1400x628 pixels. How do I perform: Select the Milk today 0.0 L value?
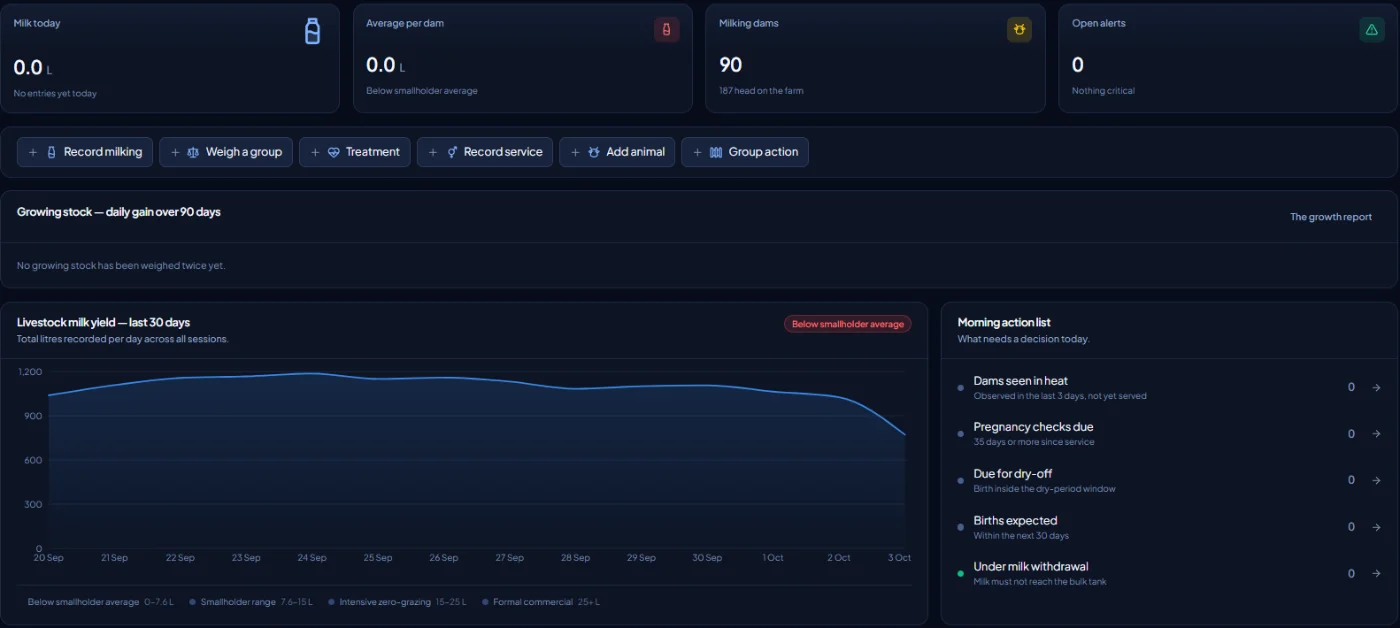coord(33,67)
